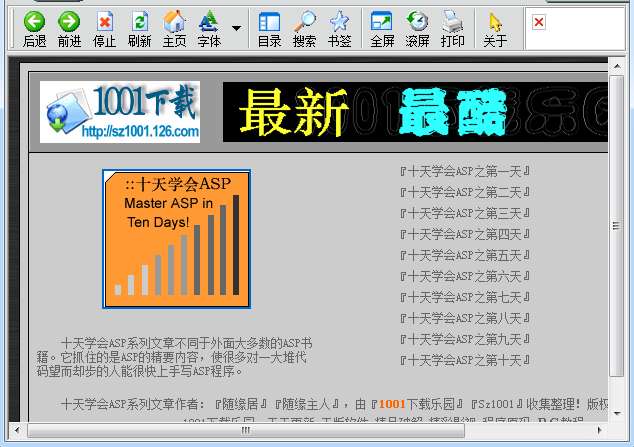This screenshot has width=634, height=447.
Task: Open the link 十天学会ASP之第一天
Action: [x=465, y=171]
